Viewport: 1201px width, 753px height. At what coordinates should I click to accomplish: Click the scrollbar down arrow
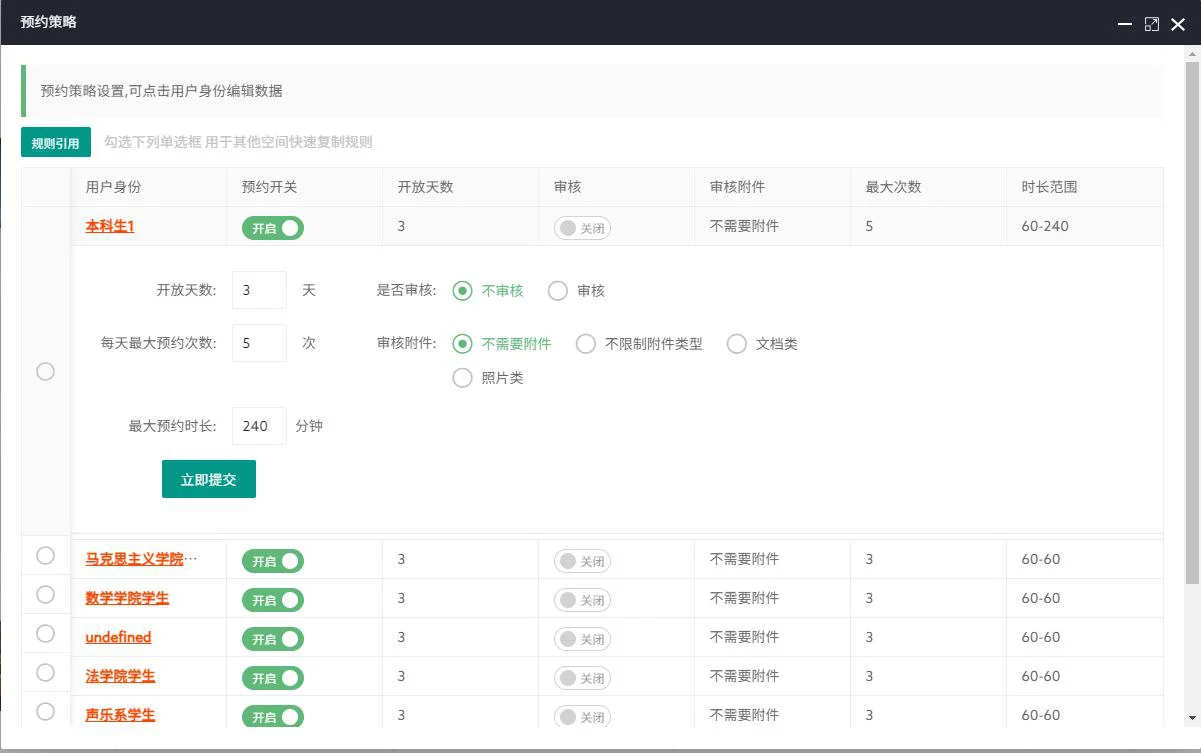point(1192,718)
